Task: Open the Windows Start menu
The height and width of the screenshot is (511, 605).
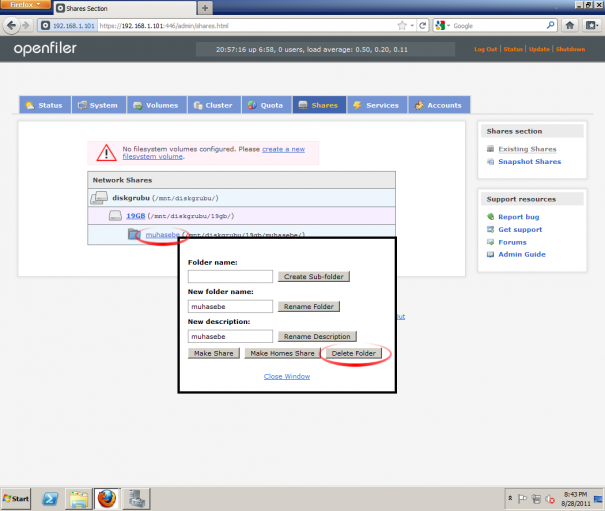Action: point(16,499)
